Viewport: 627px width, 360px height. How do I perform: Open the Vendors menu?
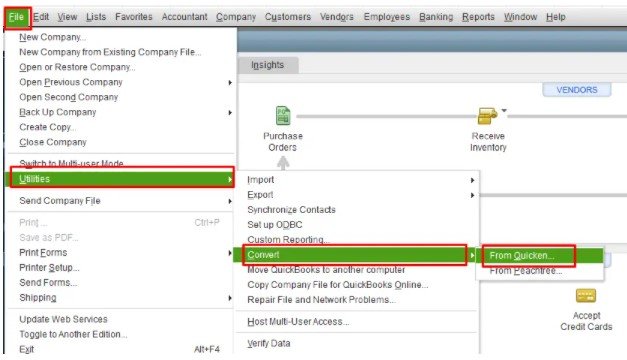click(337, 17)
